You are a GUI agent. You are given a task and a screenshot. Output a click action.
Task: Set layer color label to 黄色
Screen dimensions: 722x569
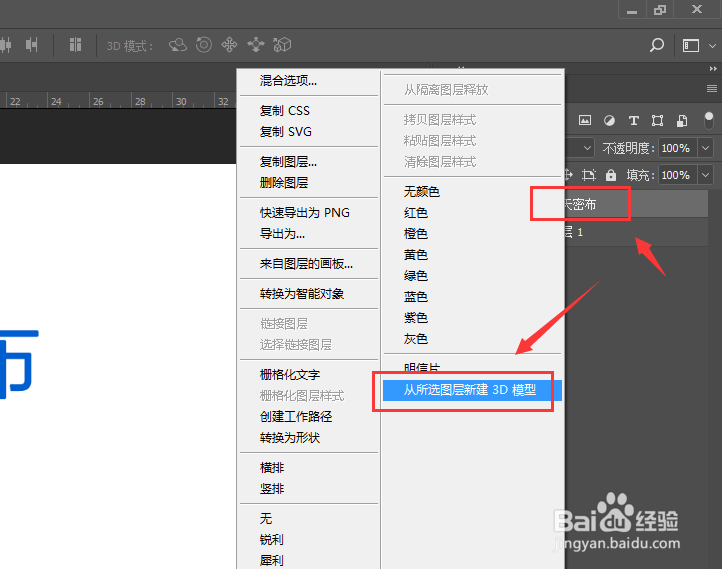click(416, 255)
